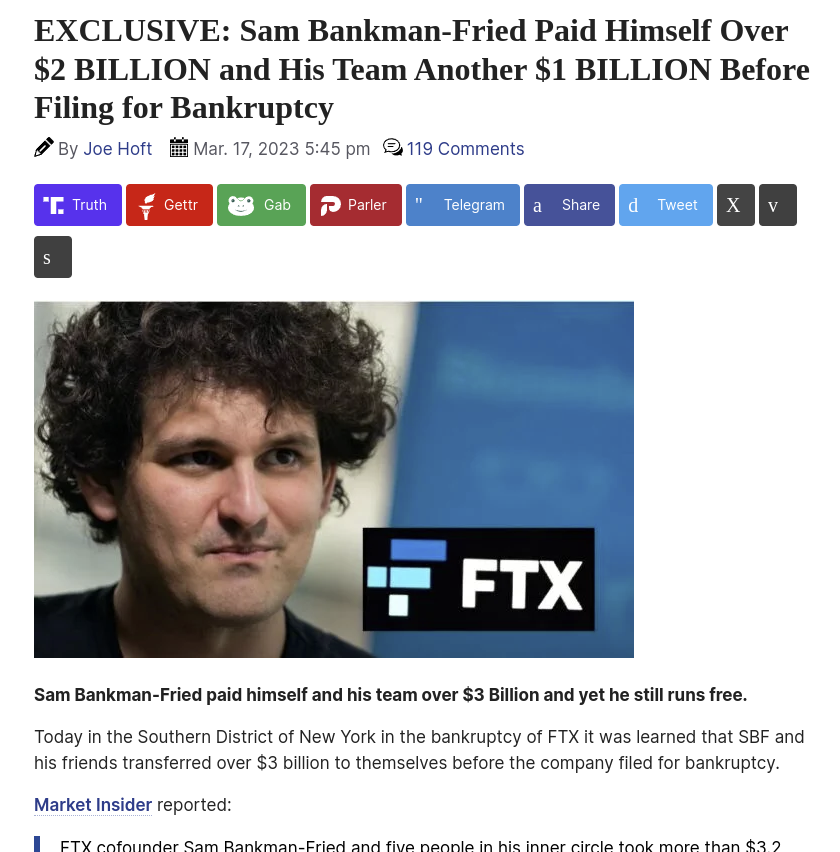Open author Joe Hoft's page
Image resolution: width=840 pixels, height=852 pixels.
117,149
